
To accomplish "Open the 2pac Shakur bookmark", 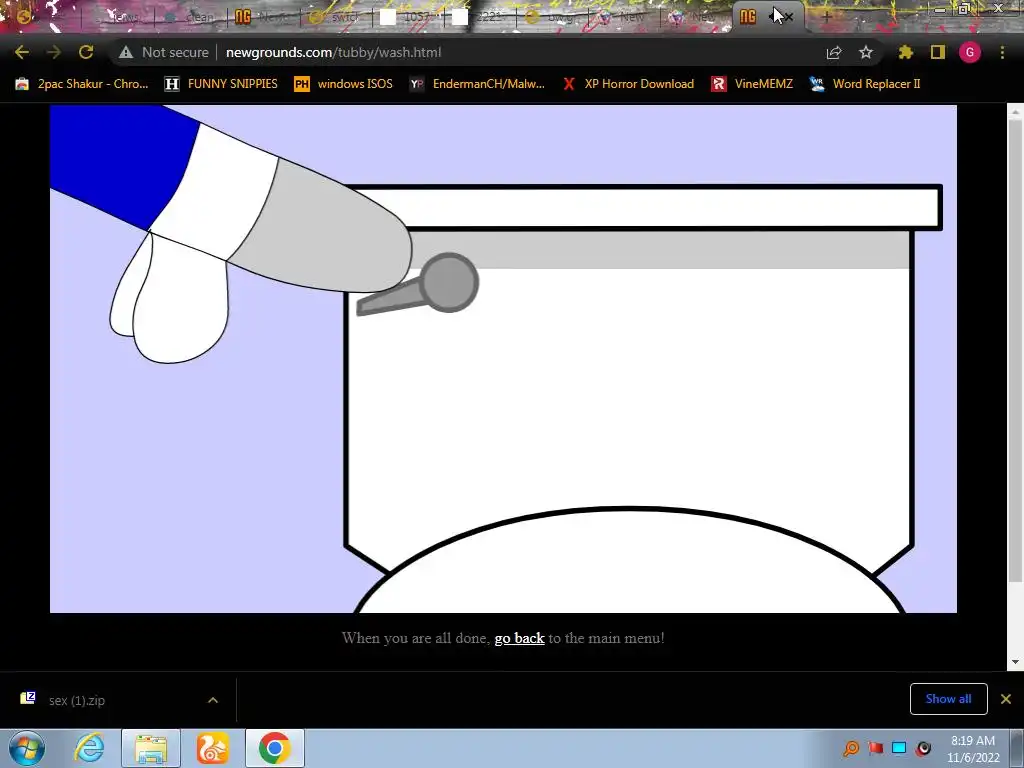I will [82, 84].
